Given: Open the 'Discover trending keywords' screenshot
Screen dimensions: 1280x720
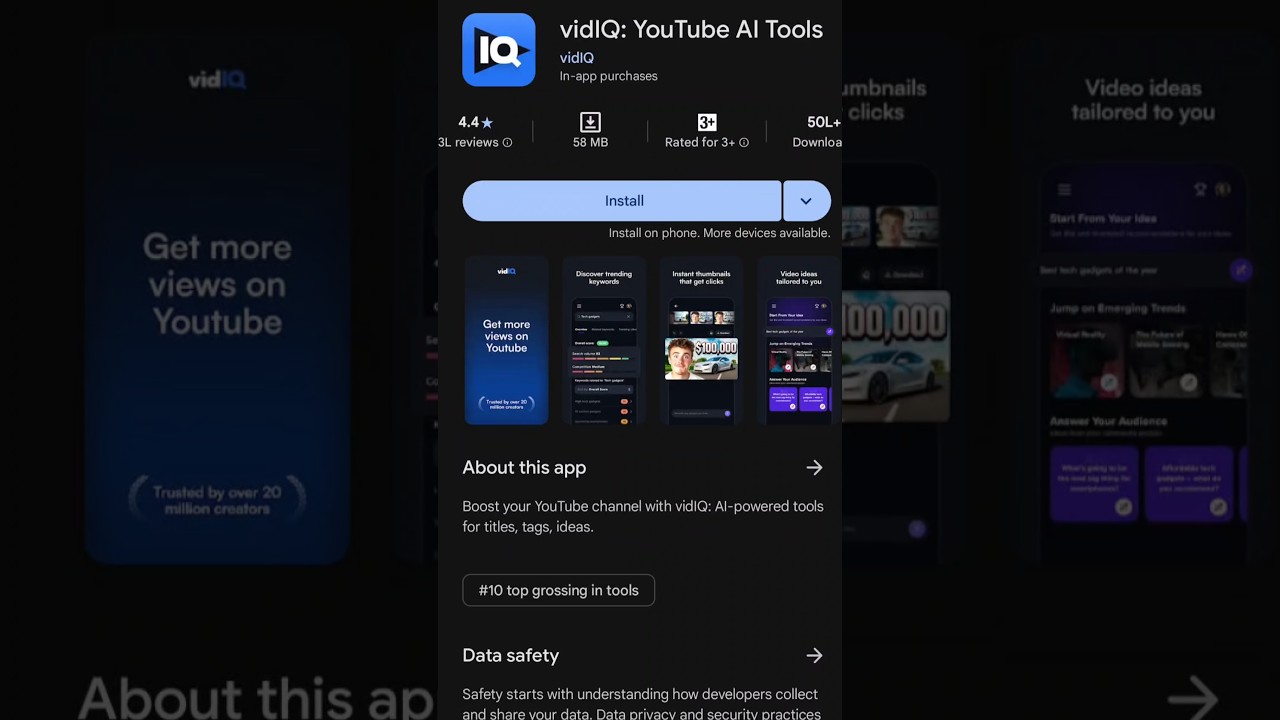Looking at the screenshot, I should [603, 340].
